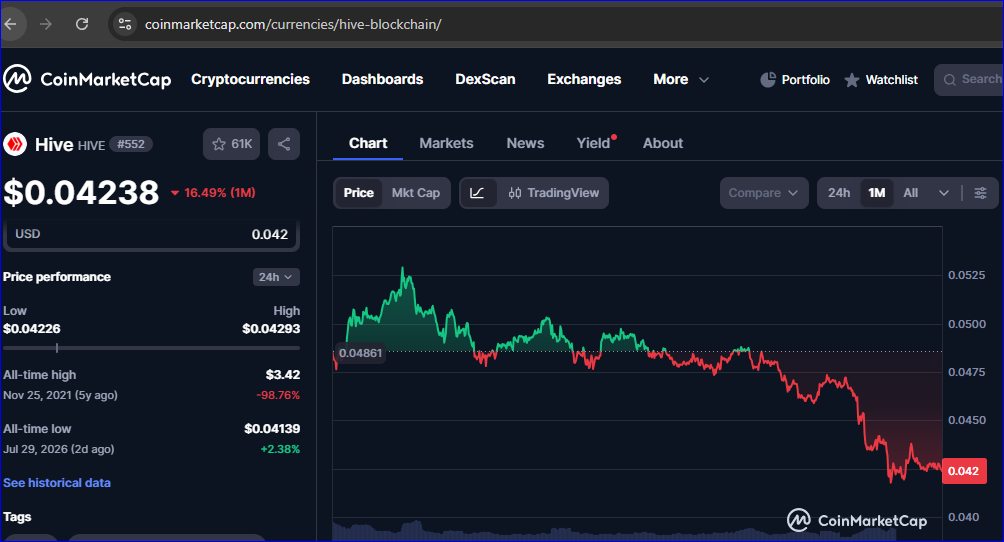Switch to the News tab
This screenshot has width=1004, height=542.
tap(525, 143)
